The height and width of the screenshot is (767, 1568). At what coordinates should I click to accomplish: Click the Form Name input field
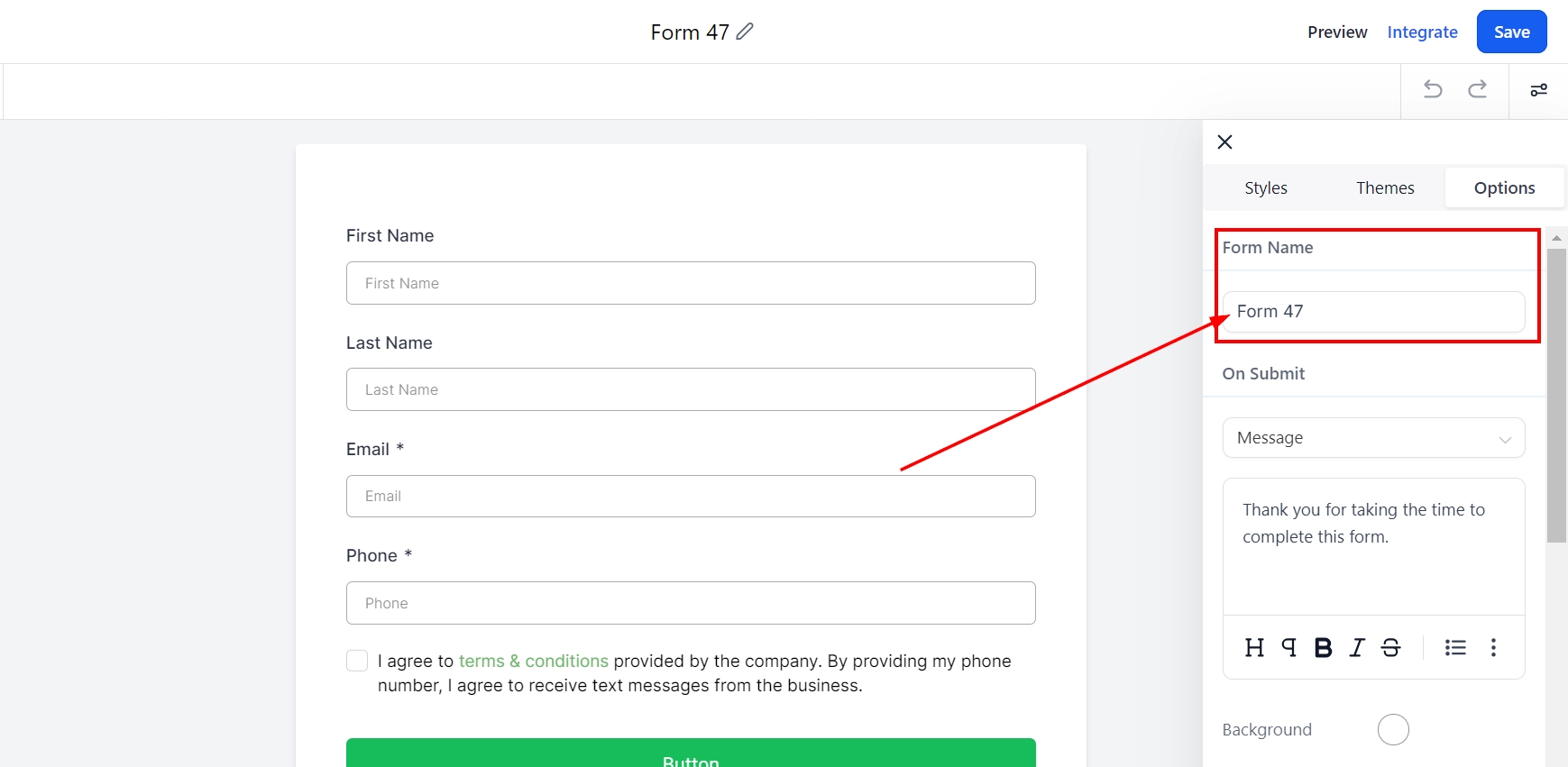click(x=1373, y=312)
